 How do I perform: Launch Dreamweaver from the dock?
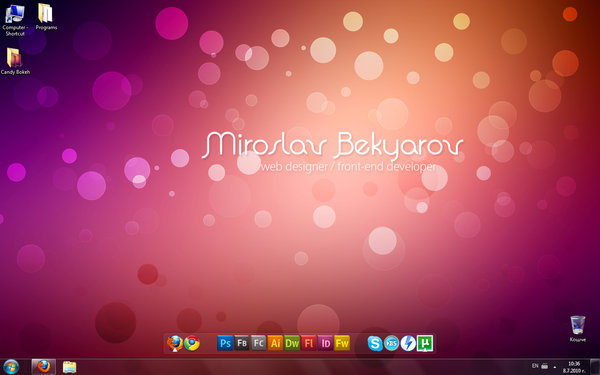pyautogui.click(x=292, y=343)
